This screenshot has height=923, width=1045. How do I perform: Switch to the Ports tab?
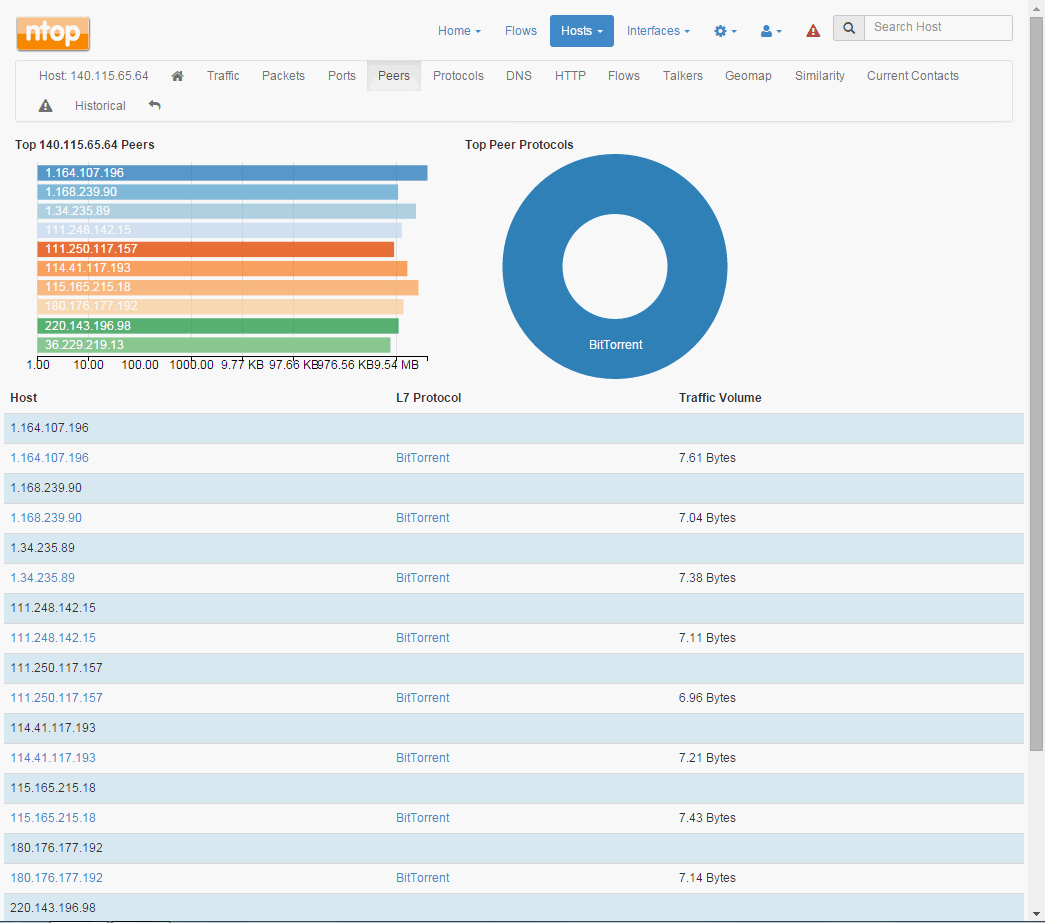(342, 76)
